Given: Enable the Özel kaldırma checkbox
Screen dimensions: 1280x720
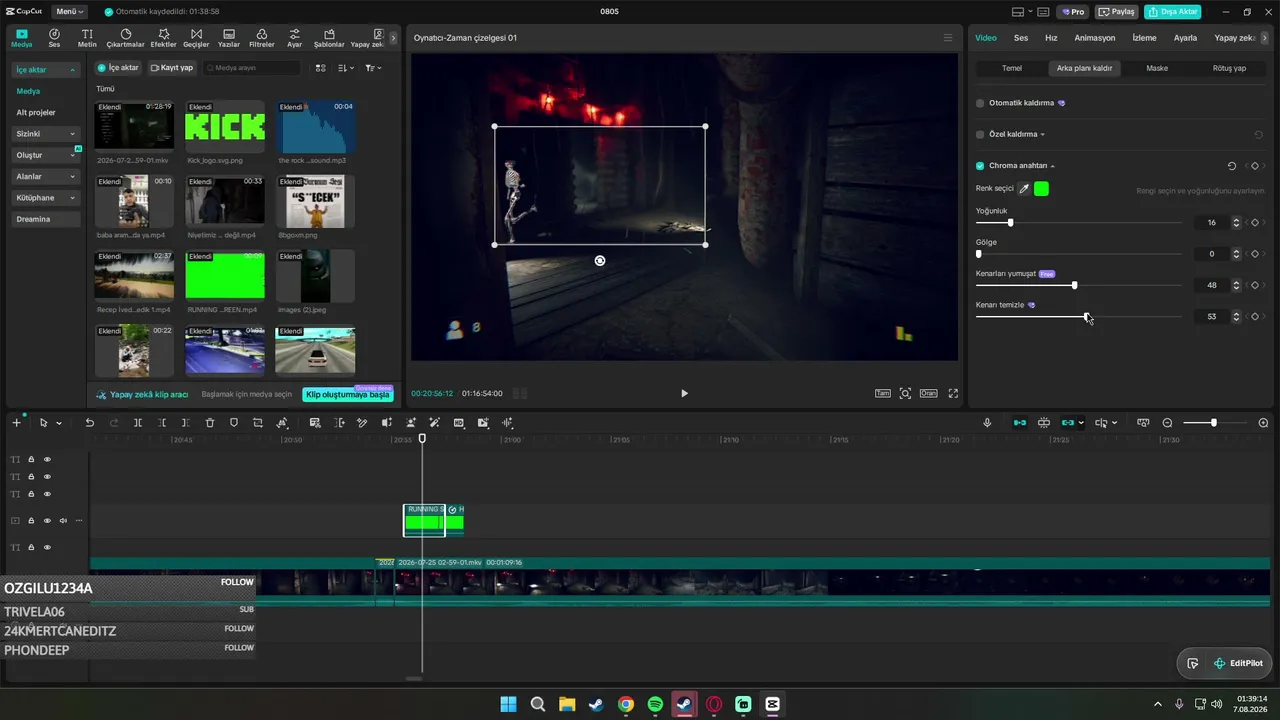Looking at the screenshot, I should tap(980, 134).
